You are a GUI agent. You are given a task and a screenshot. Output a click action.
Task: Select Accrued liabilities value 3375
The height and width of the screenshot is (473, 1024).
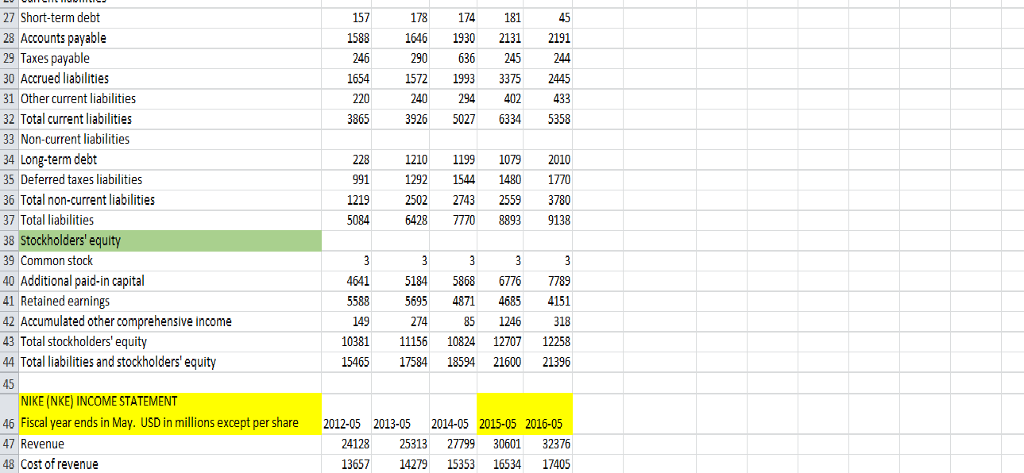(501, 78)
